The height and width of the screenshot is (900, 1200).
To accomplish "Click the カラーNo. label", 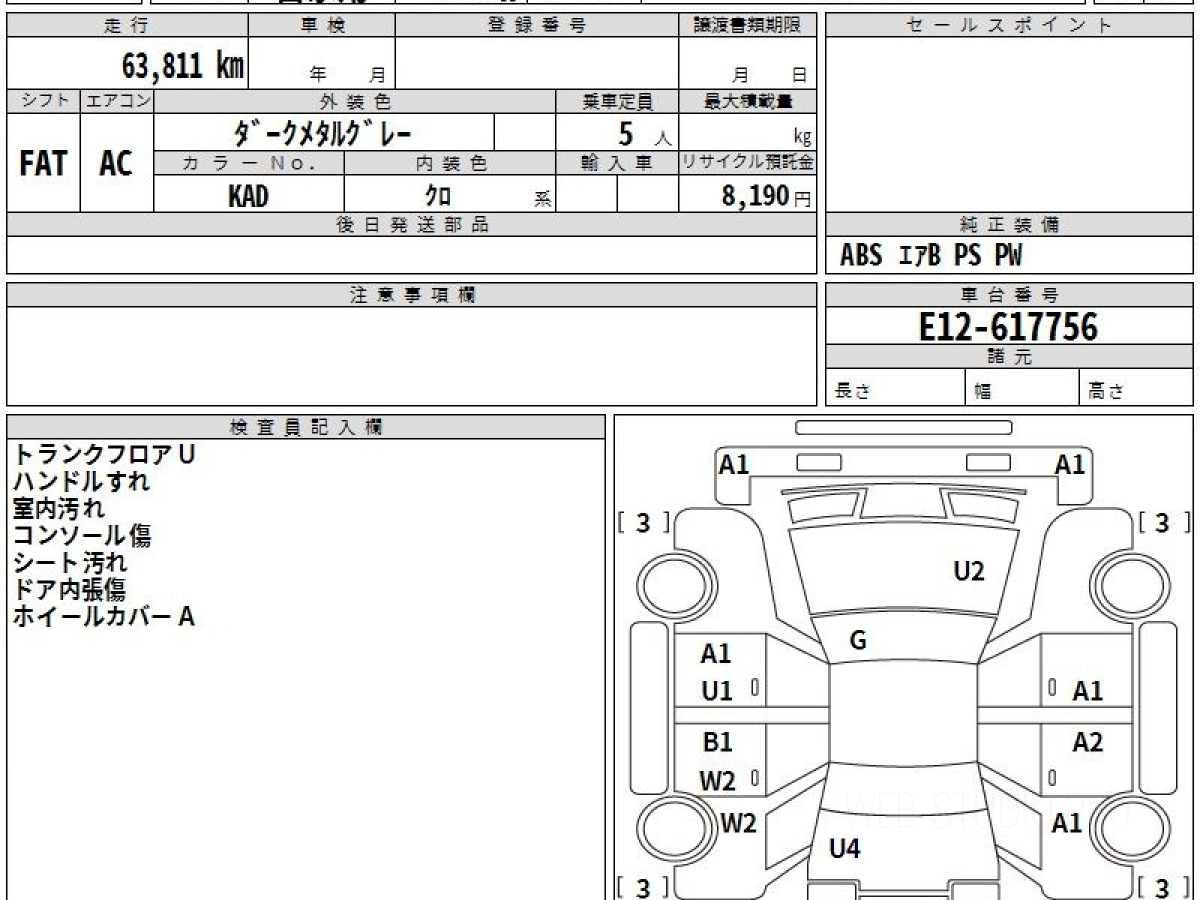I will pyautogui.click(x=249, y=163).
